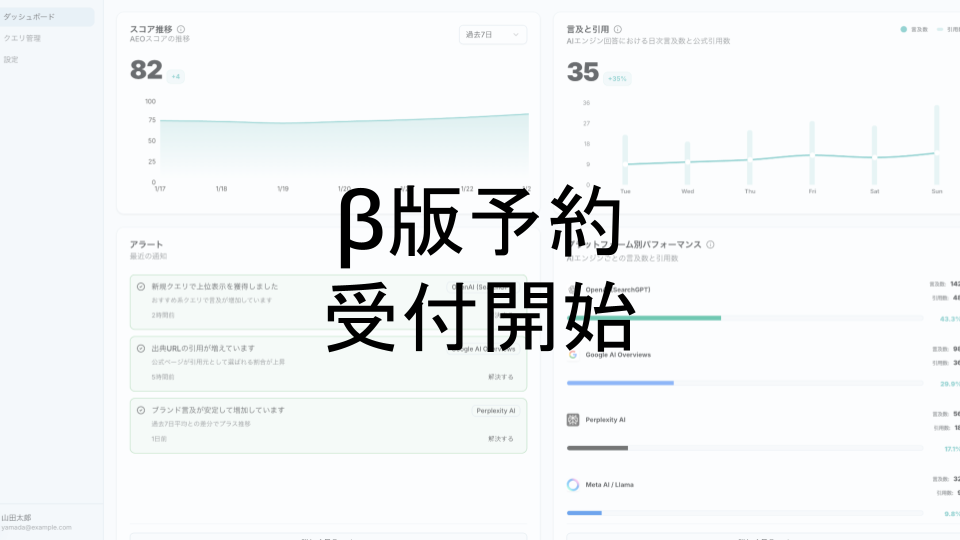Screen dimensions: 960x540
Task: Click the Meta AI / Llama logo icon
Action: (x=573, y=485)
